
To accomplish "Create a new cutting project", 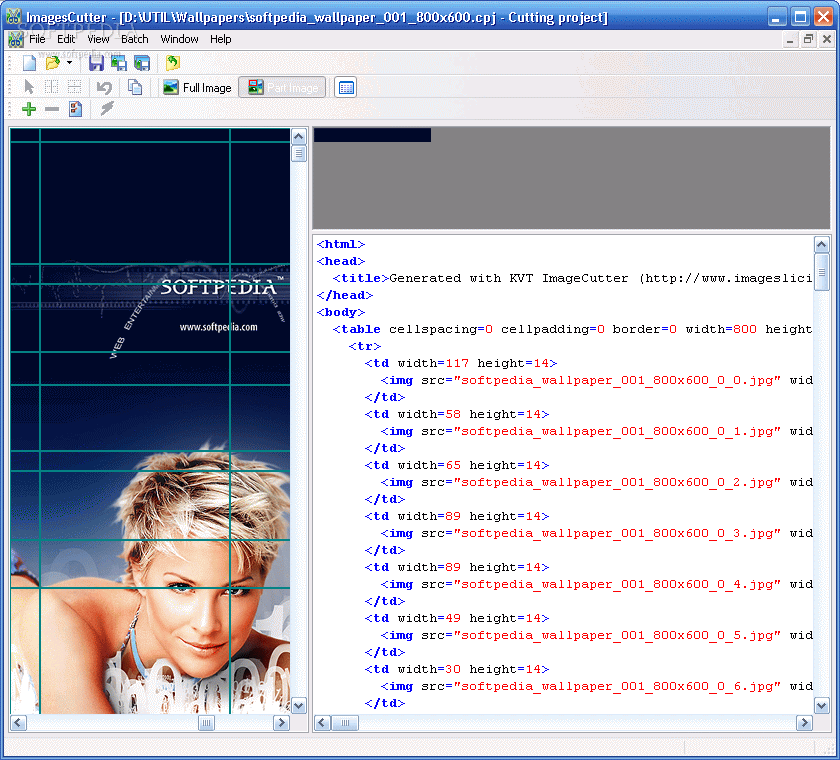I will coord(29,63).
